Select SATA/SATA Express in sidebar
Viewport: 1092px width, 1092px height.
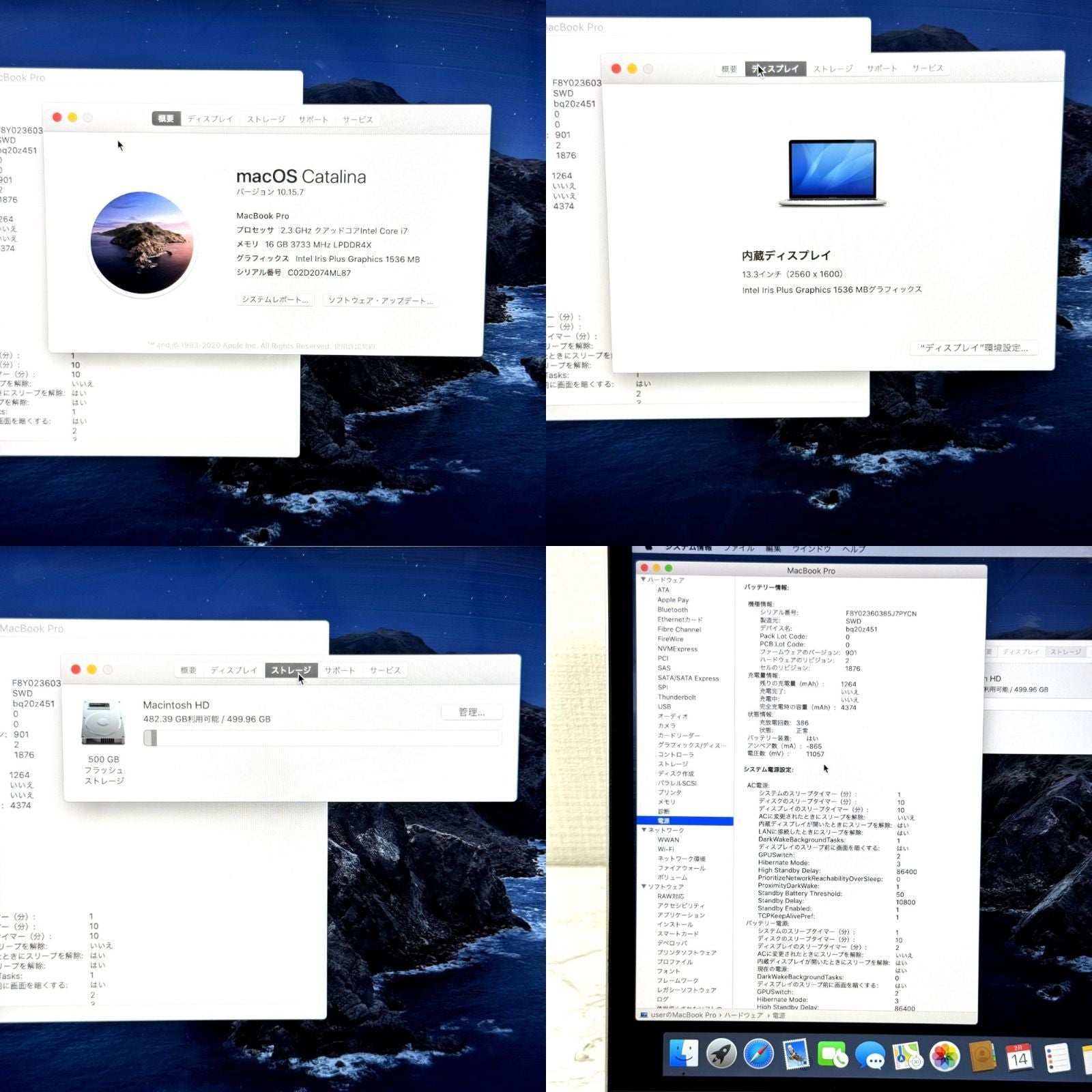[x=688, y=678]
